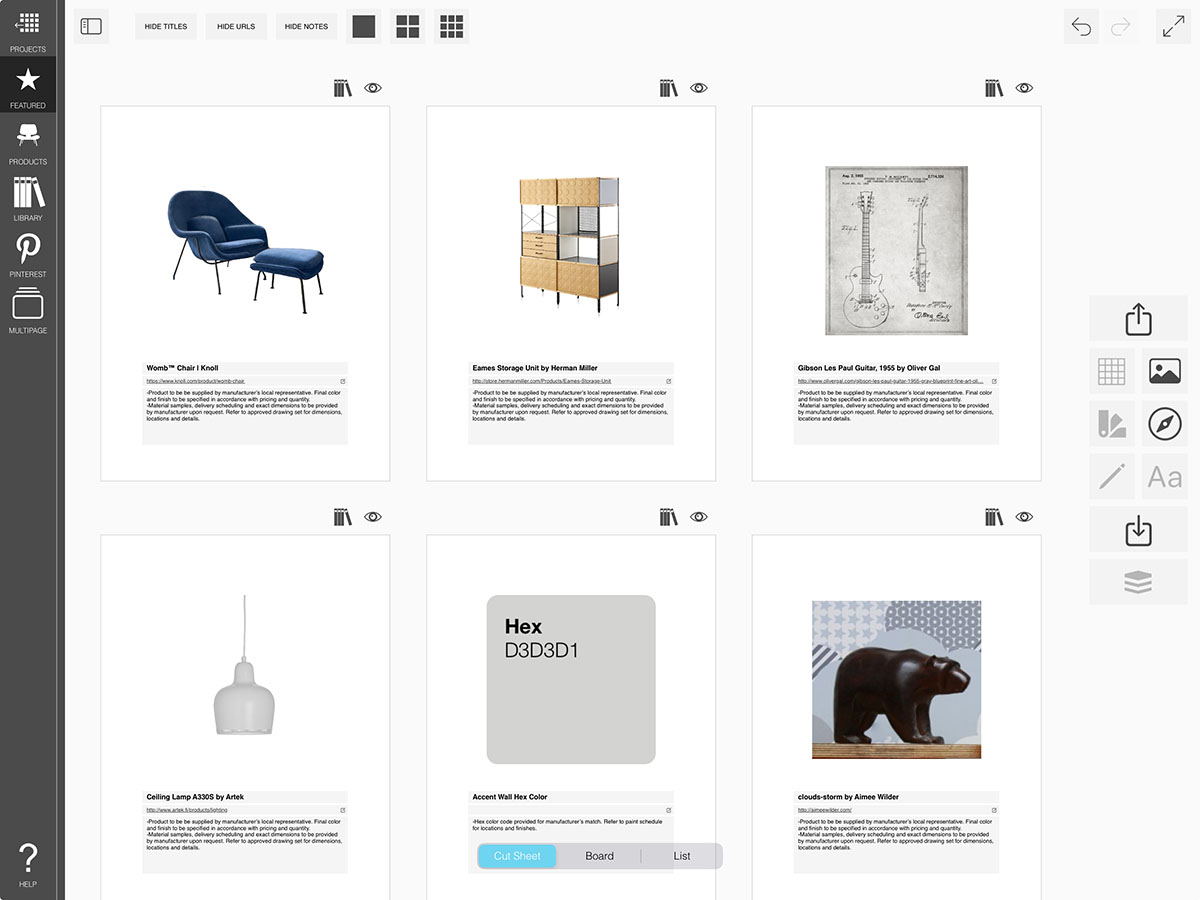
Task: Toggle the left sidebar panel
Action: point(91,27)
